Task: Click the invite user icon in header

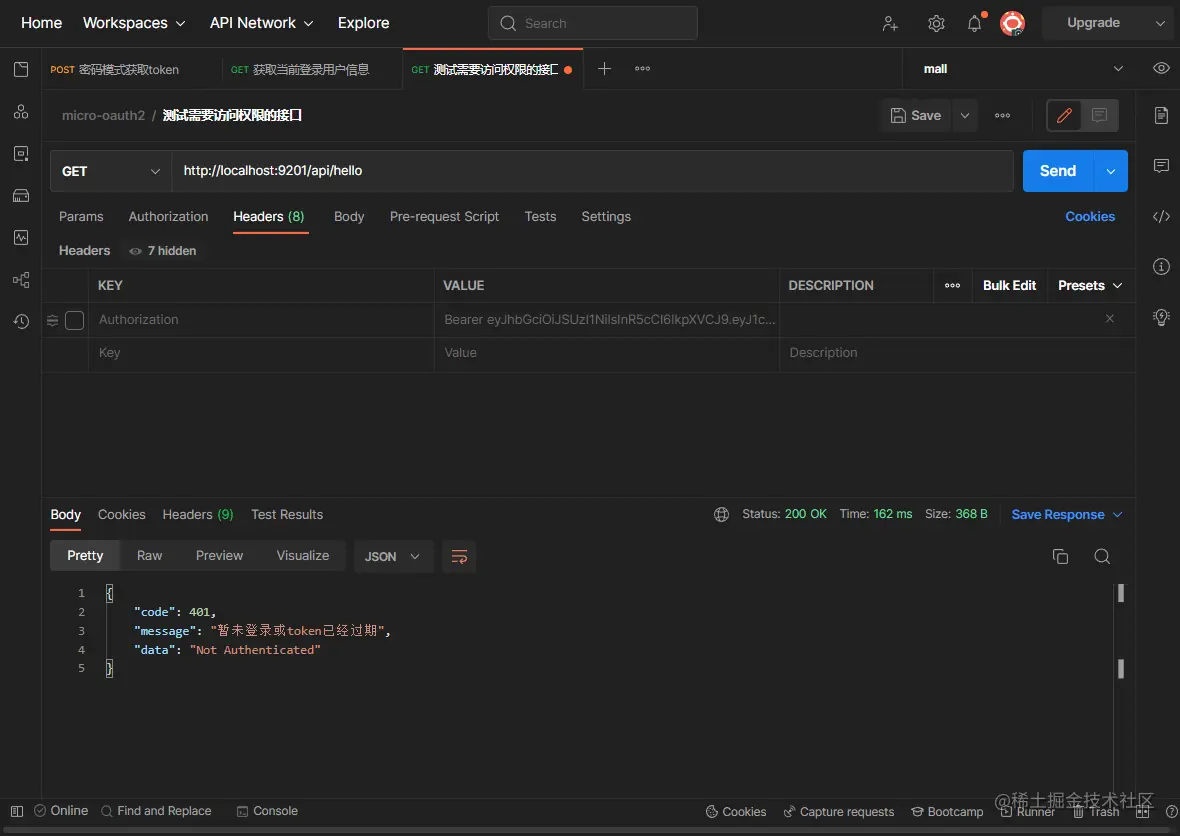Action: click(890, 23)
